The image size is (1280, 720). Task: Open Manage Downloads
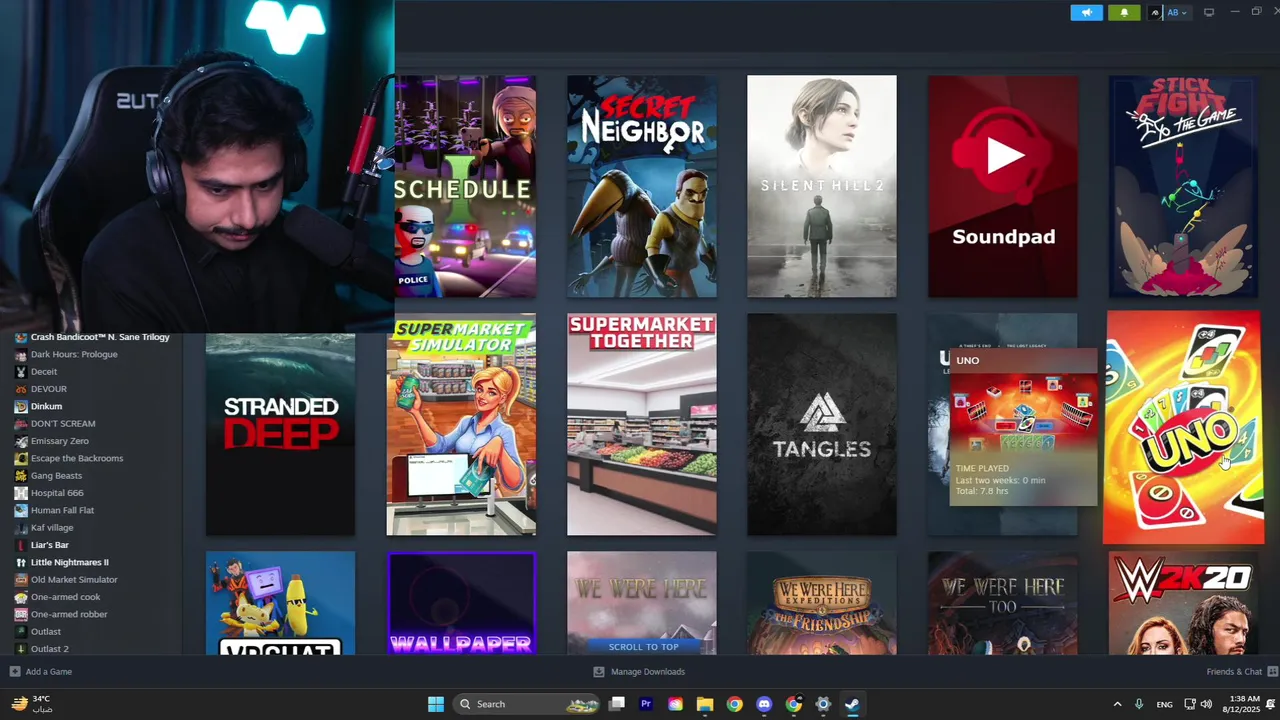pyautogui.click(x=639, y=672)
